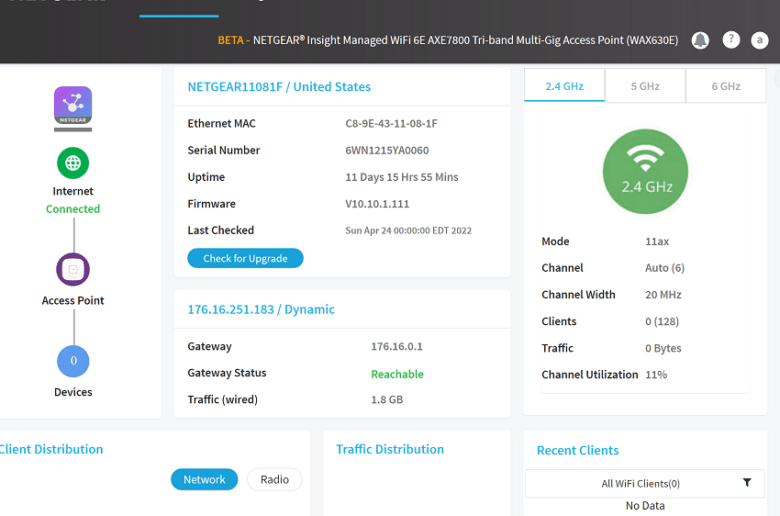Screen dimensions: 780x516
Task: Open the user account avatar icon
Action: [759, 40]
